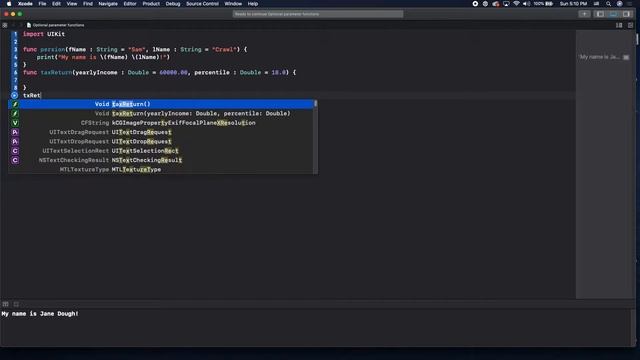Click class icon beside NSTextCheckingResult

click(x=15, y=160)
